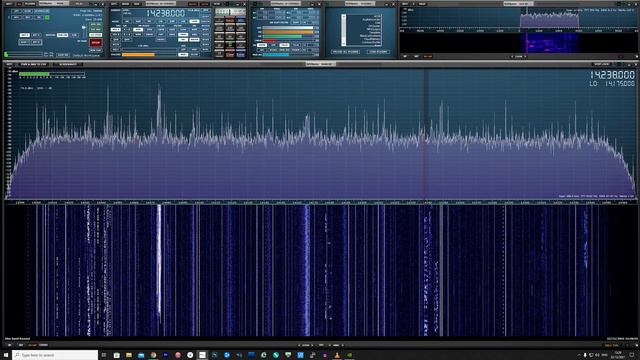The width and height of the screenshot is (640, 360).
Task: Open the Mail app from the taskbar
Action: point(141,355)
